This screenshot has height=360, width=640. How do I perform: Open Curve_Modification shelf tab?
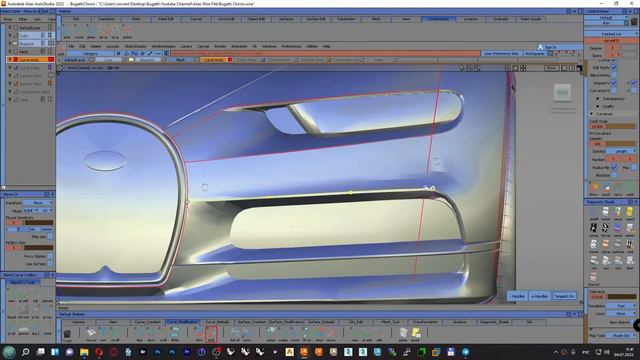[x=182, y=322]
